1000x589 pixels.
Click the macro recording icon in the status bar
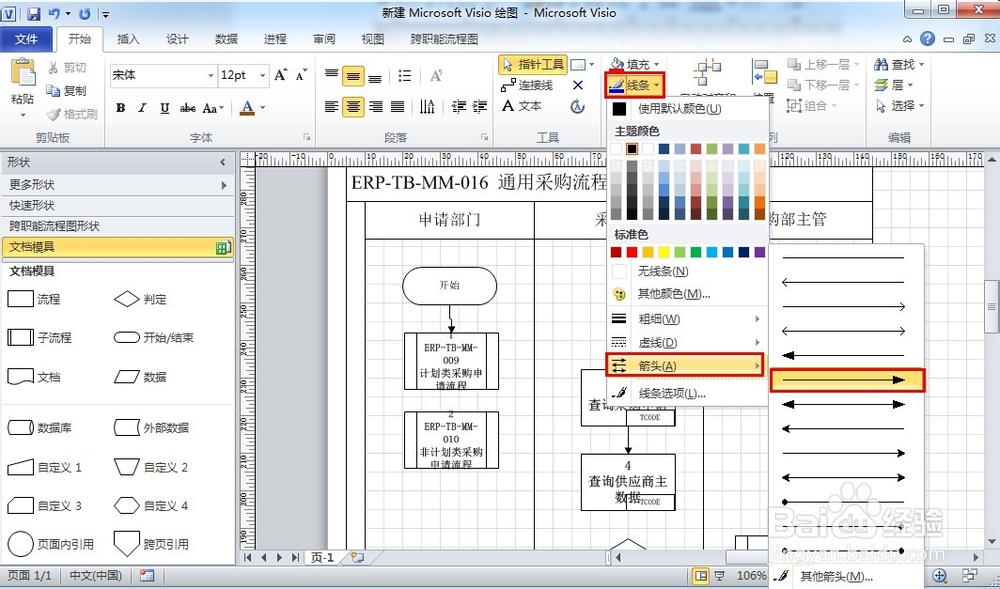(147, 576)
